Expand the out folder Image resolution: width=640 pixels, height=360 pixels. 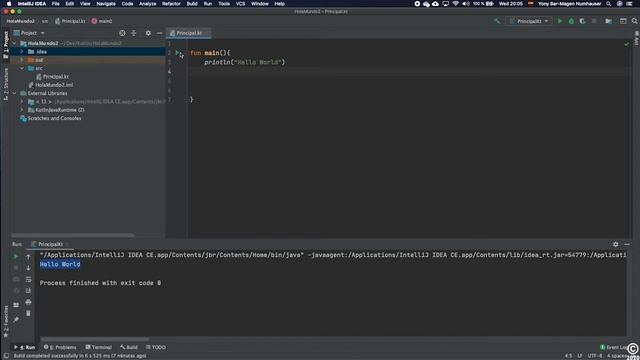pyautogui.click(x=22, y=60)
